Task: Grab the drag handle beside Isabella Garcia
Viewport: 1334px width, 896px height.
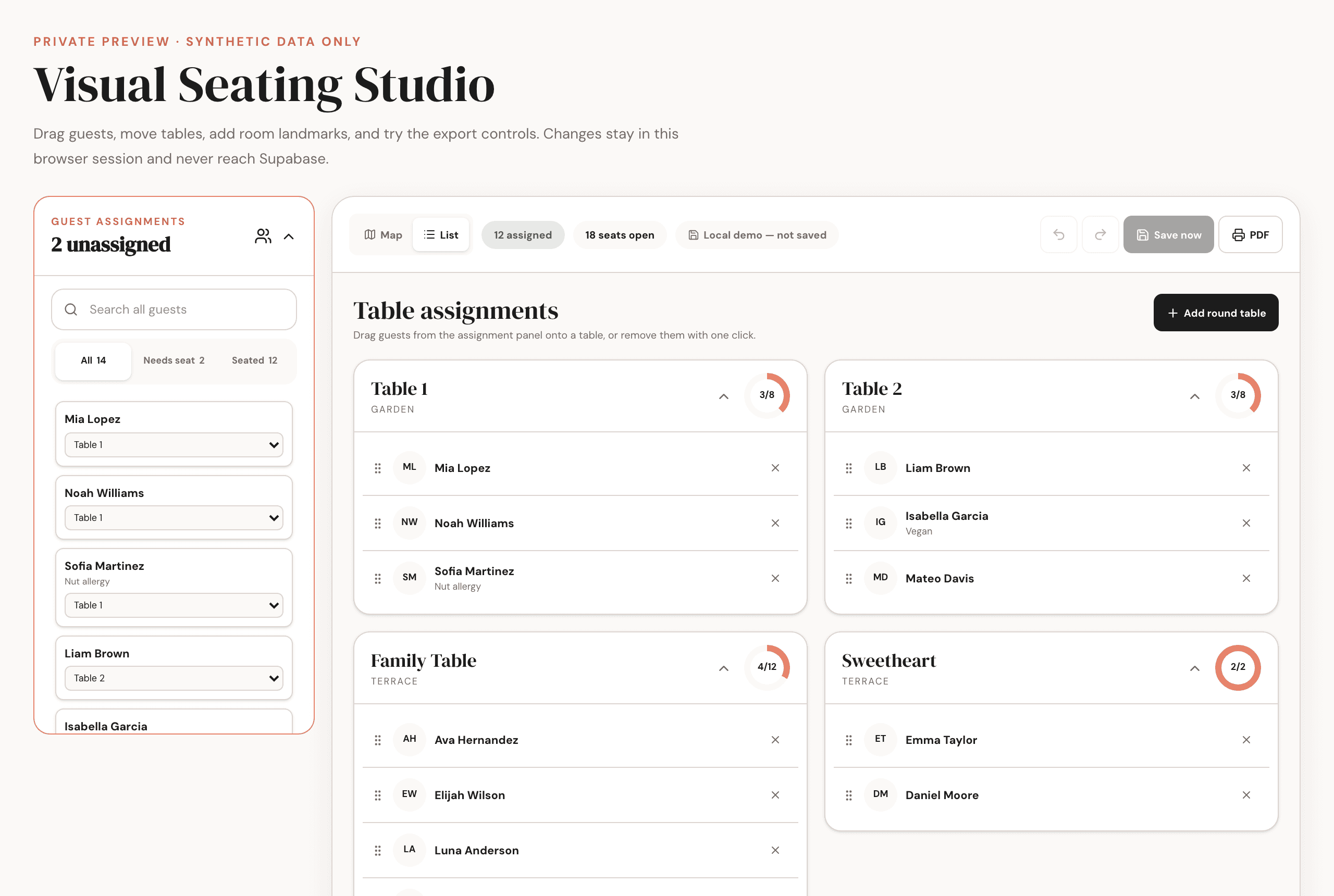Action: click(x=849, y=523)
